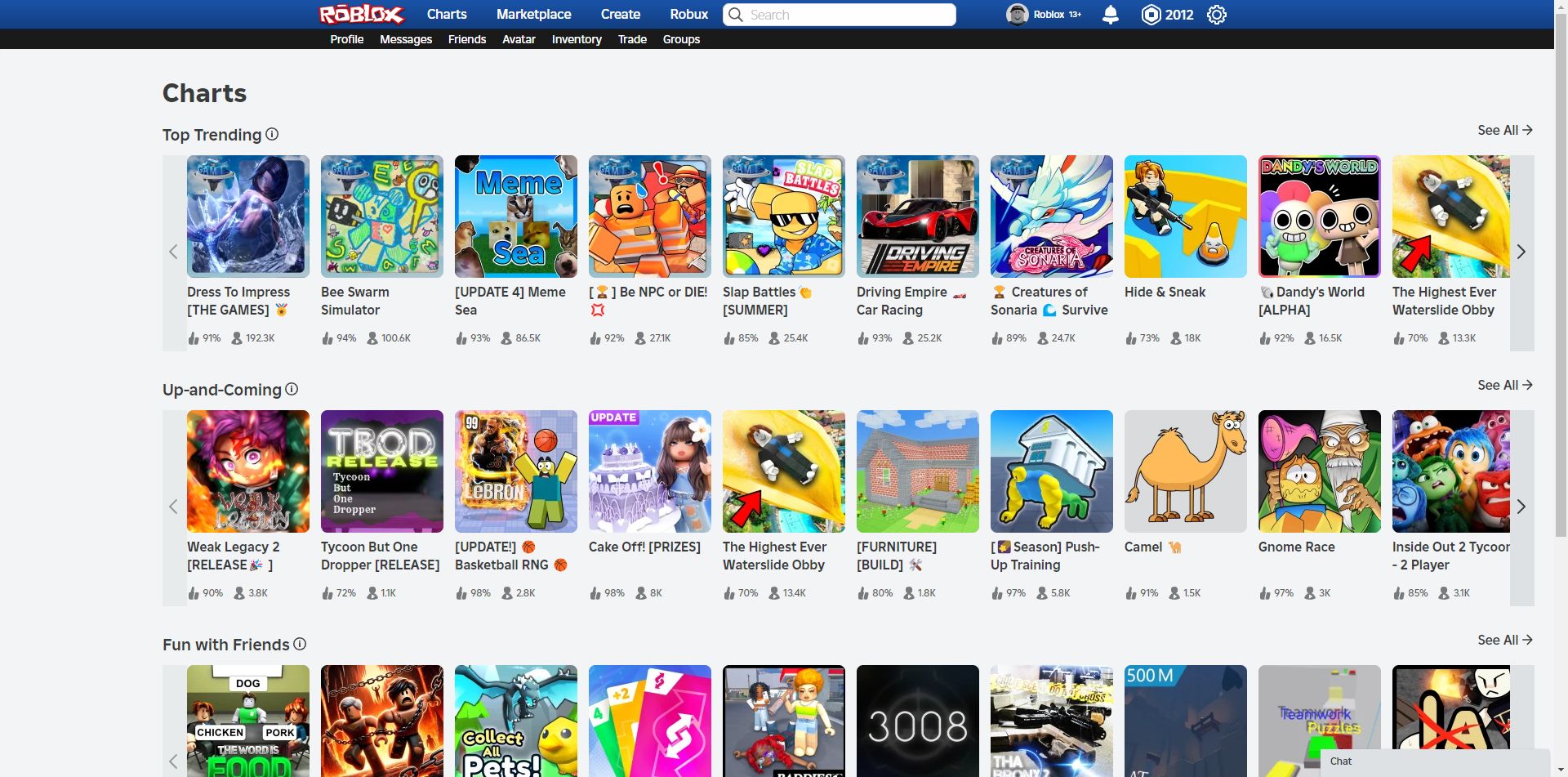See All for Up-and-Coming
This screenshot has height=777, width=1568.
tap(1505, 385)
